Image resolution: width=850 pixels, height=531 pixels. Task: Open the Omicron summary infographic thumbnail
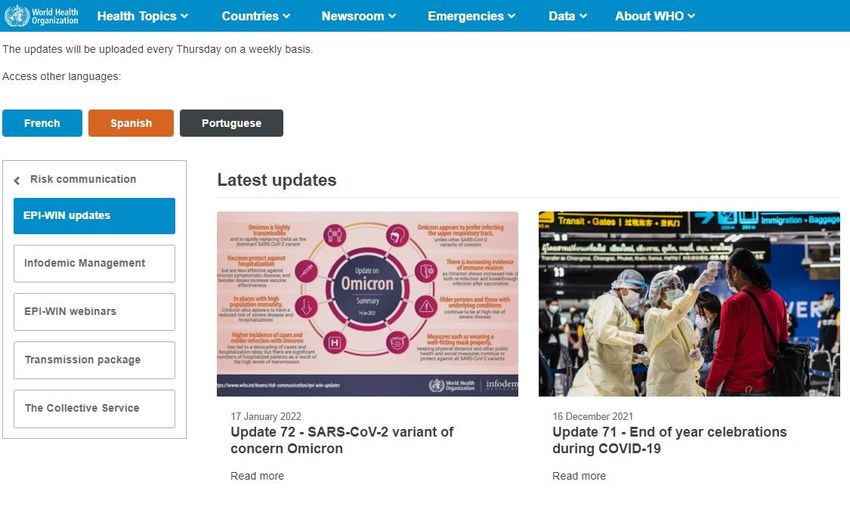tap(368, 304)
